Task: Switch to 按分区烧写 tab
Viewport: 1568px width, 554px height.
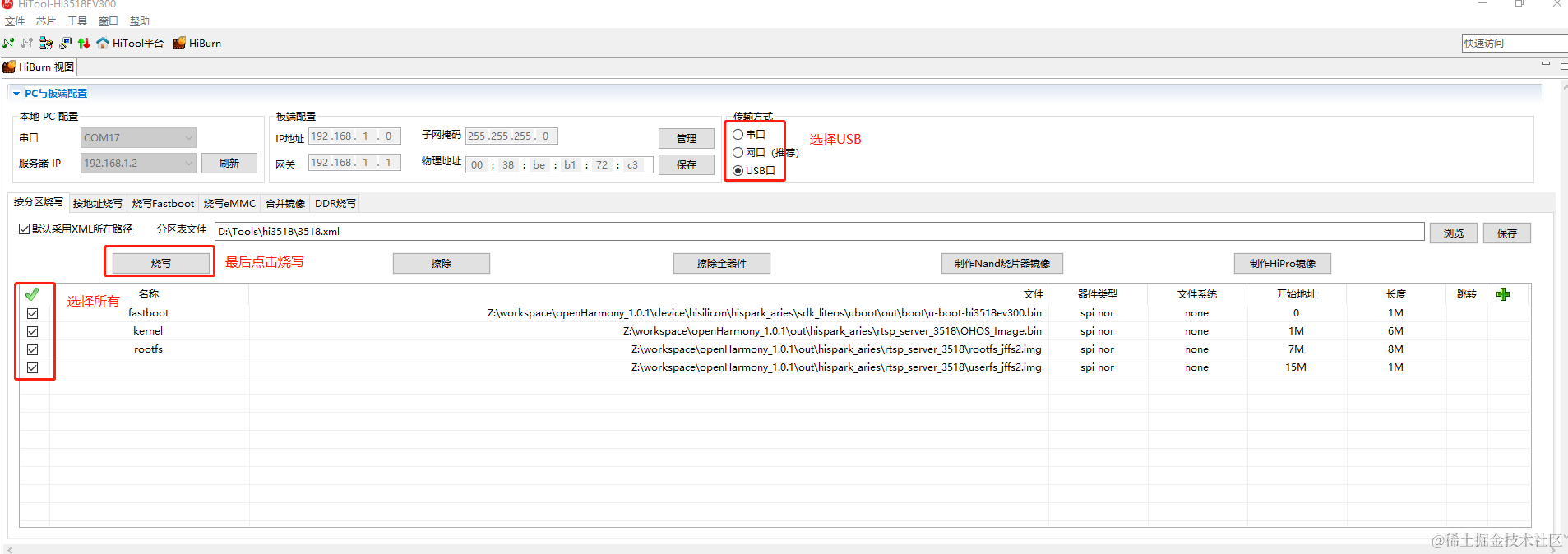Action: point(38,202)
